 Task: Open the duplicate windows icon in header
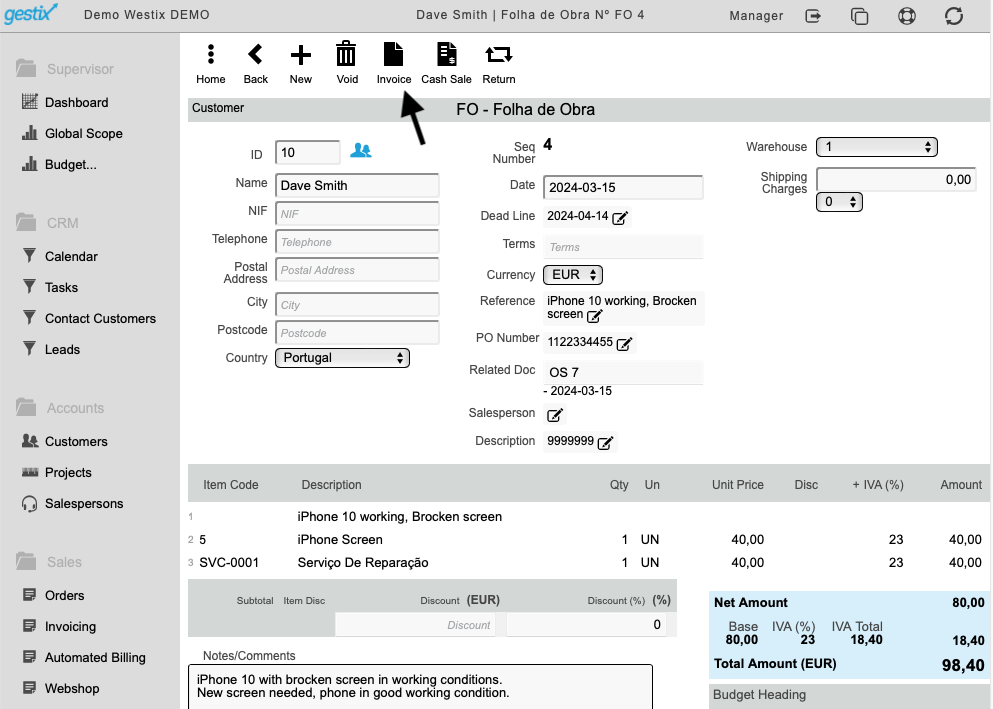click(859, 16)
